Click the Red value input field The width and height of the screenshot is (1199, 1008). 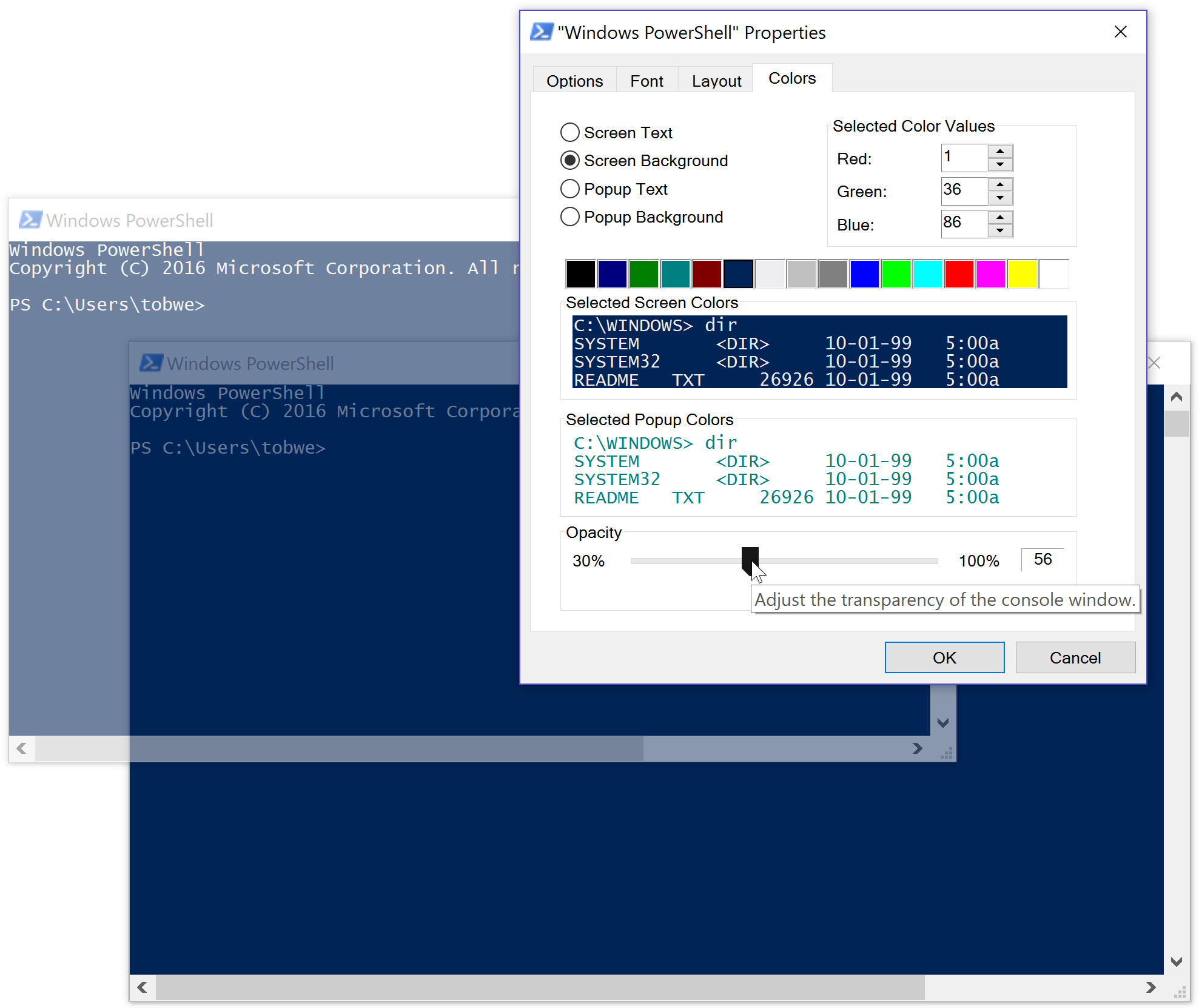pyautogui.click(x=964, y=158)
